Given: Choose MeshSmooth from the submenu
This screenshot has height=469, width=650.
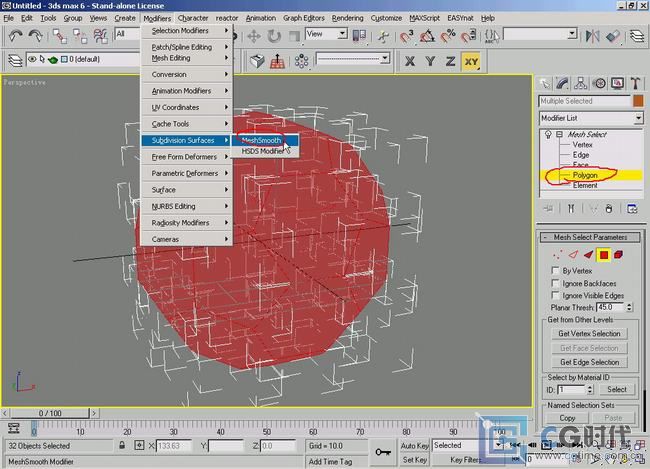Looking at the screenshot, I should (x=264, y=140).
